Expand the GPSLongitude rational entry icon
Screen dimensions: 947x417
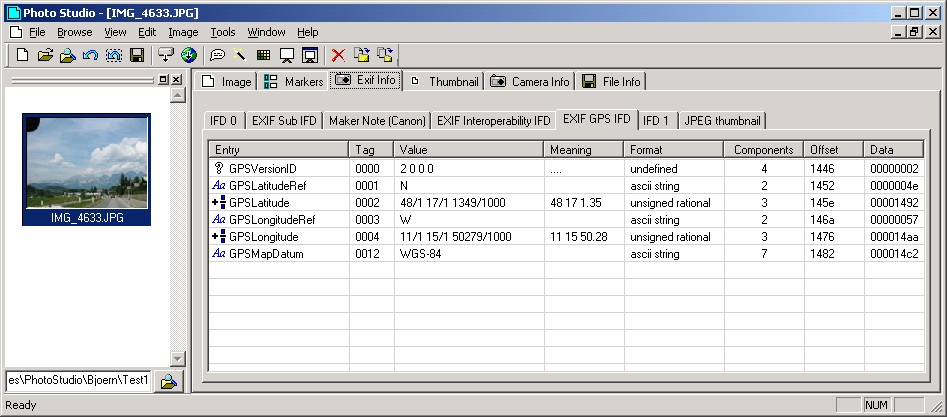tap(219, 236)
